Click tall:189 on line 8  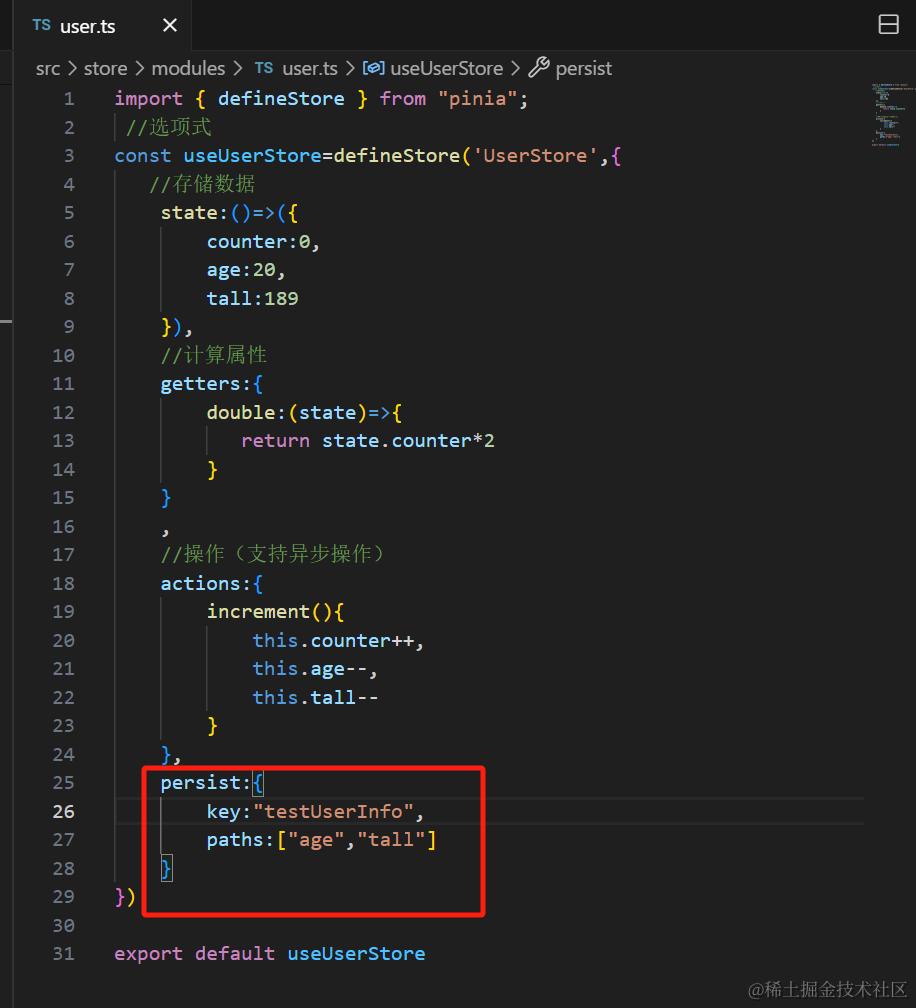(x=253, y=298)
